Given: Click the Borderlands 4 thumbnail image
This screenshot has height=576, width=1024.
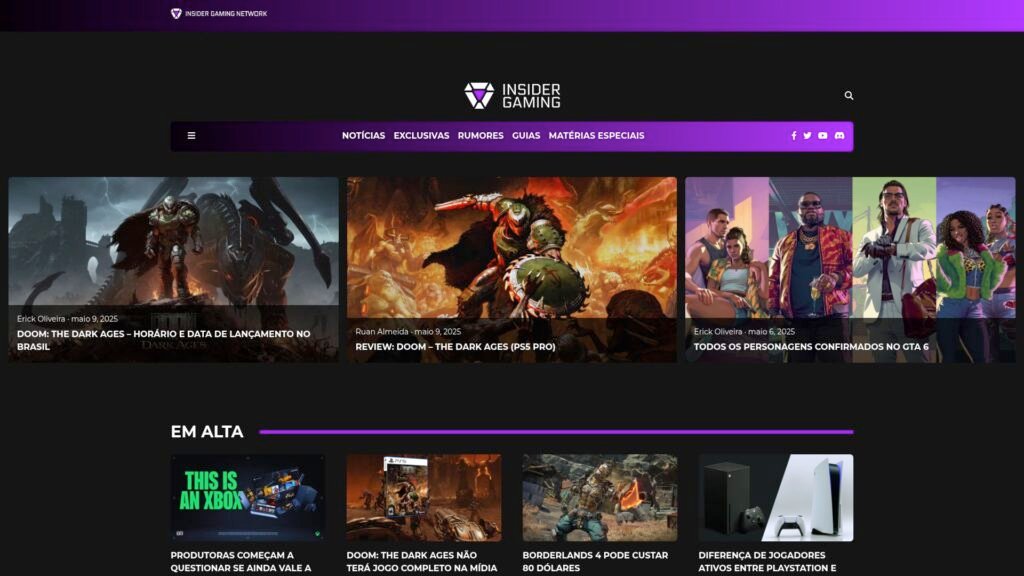Looking at the screenshot, I should pos(600,498).
